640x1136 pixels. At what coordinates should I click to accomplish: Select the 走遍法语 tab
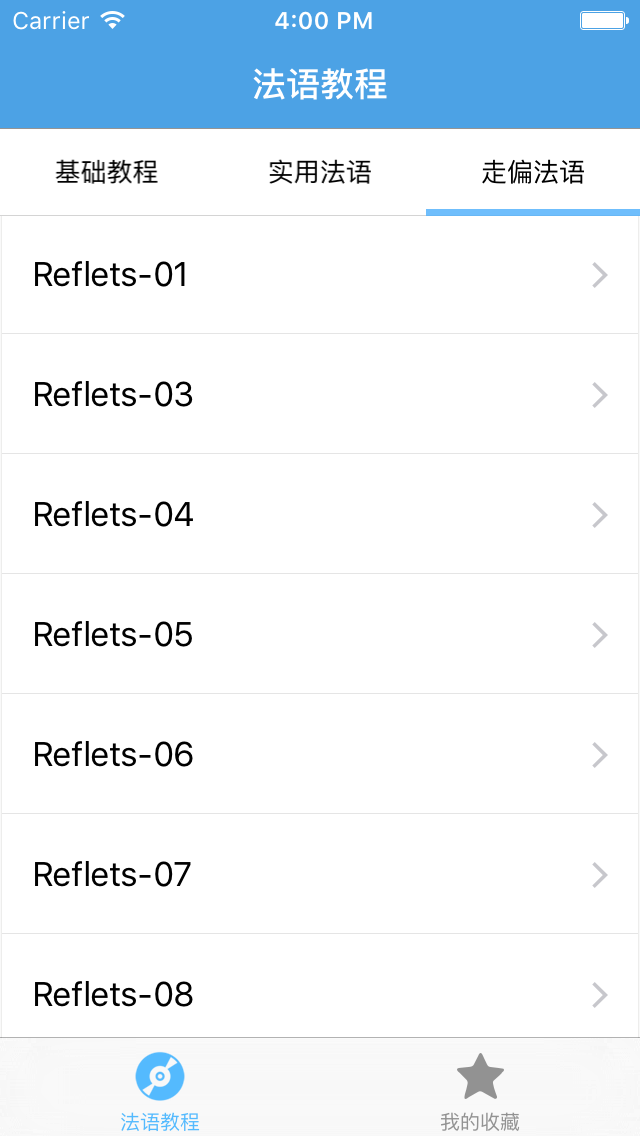(533, 172)
